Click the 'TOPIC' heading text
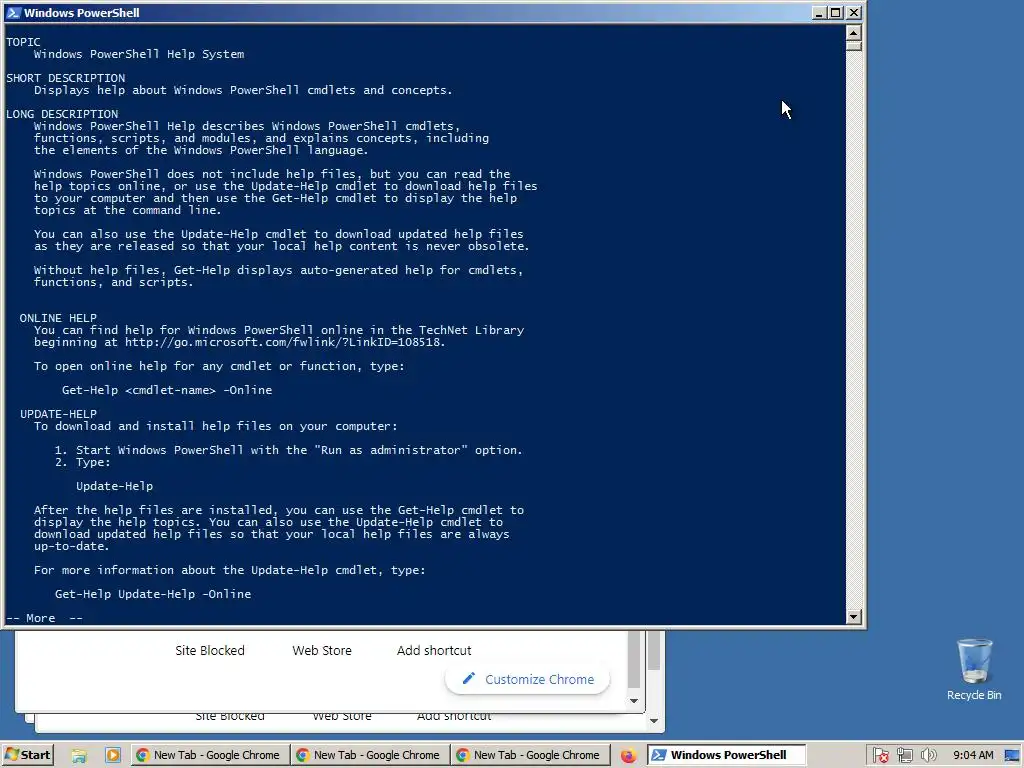Screen dimensions: 1024x768 click(24, 42)
